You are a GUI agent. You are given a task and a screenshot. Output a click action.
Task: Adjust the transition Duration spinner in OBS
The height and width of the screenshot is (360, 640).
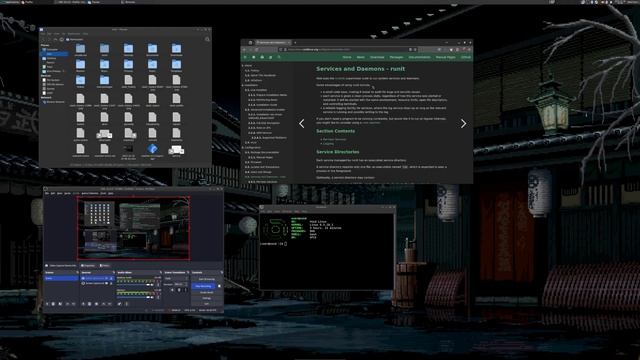[181, 284]
